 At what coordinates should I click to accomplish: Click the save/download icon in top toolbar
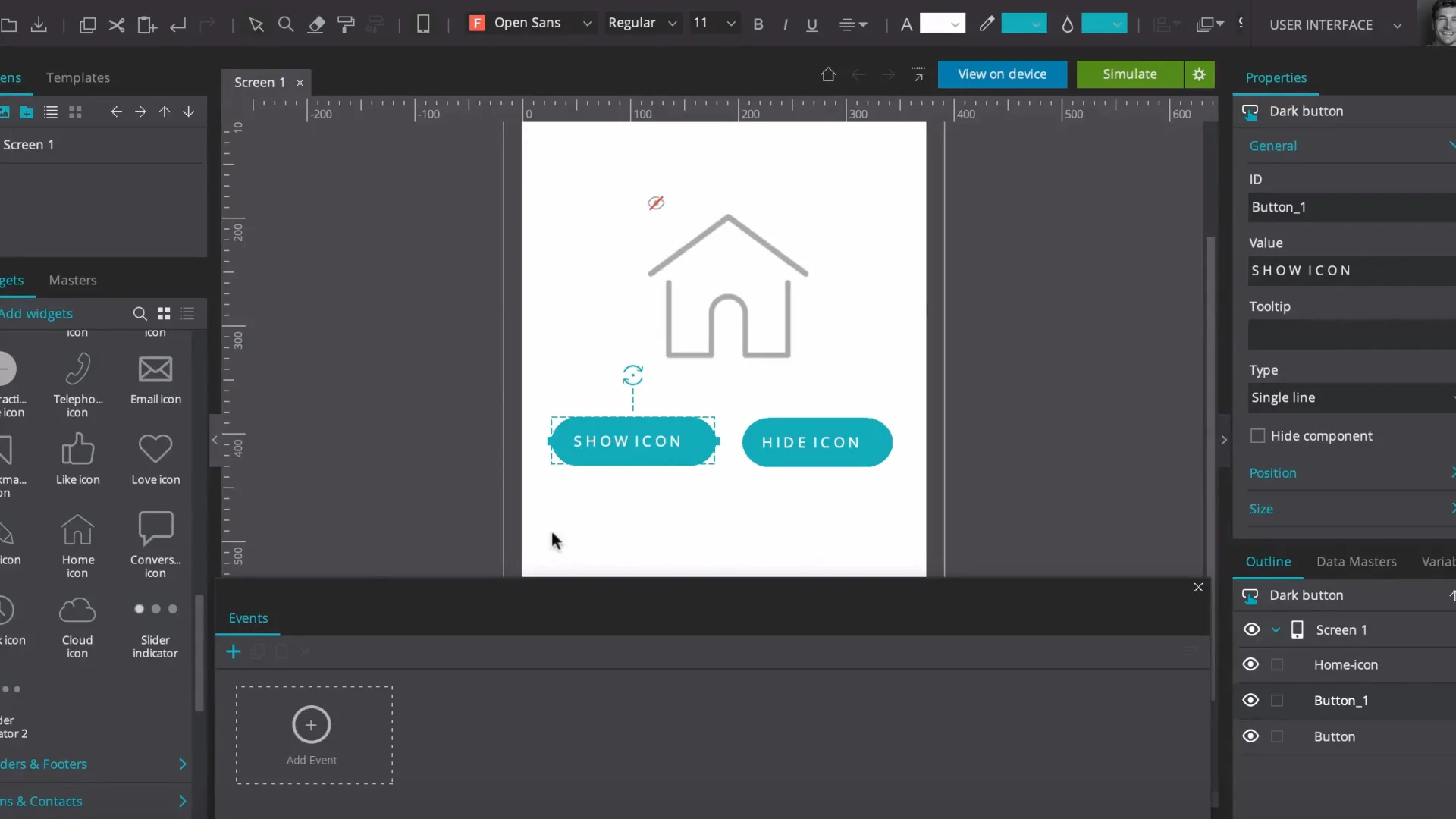[x=39, y=25]
